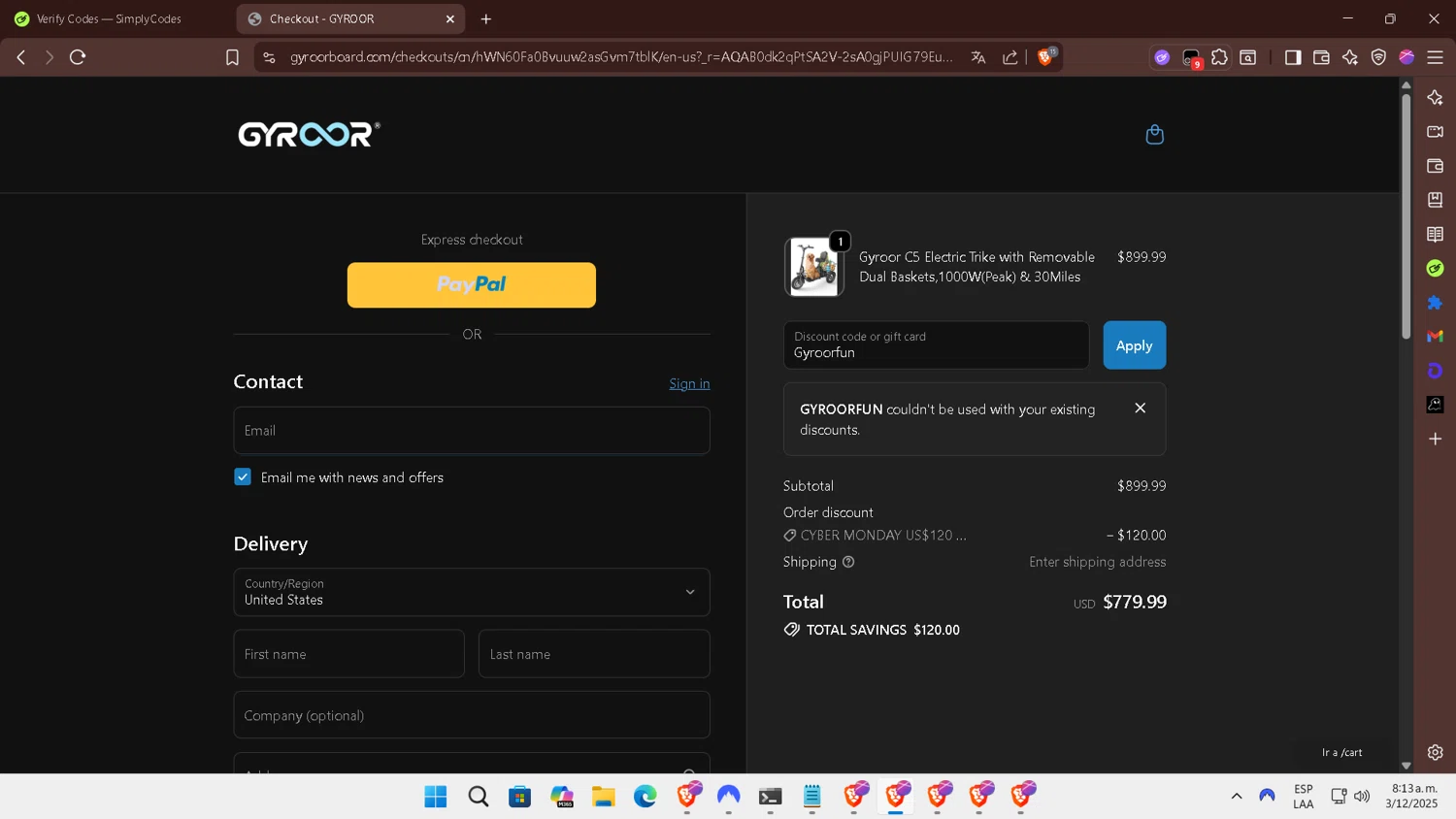
Task: Open a new browser tab
Action: tap(486, 18)
